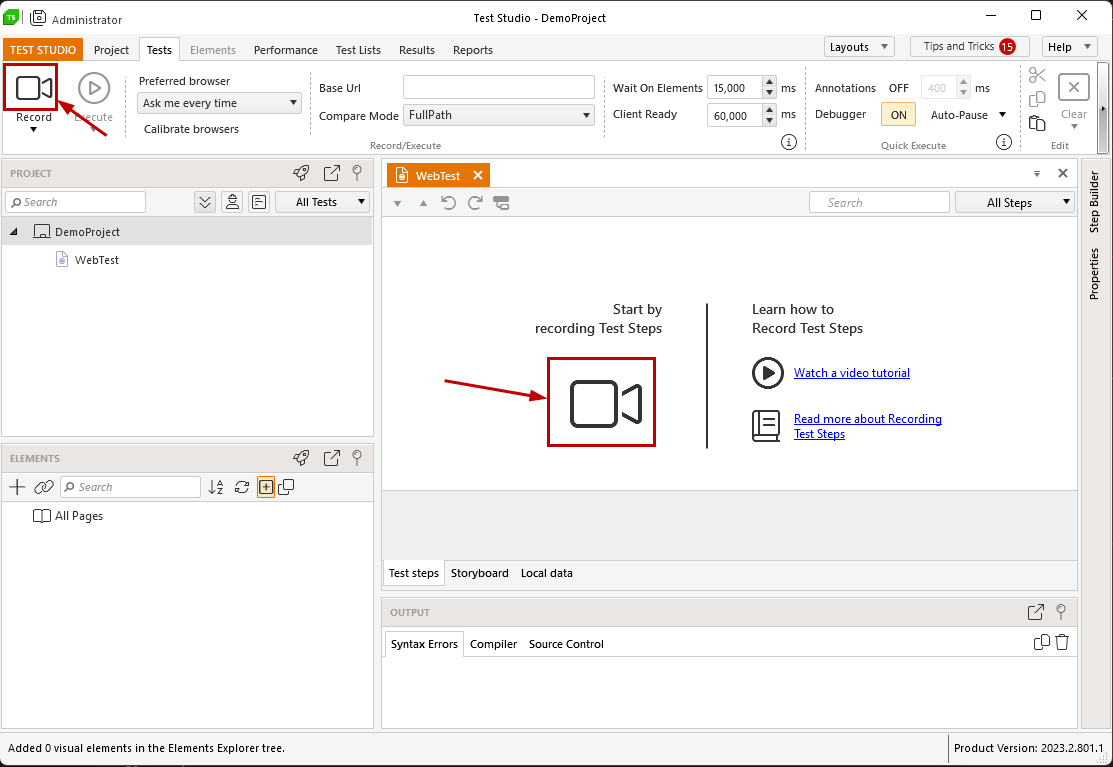Open the Auto-Pause dropdown arrow
The image size is (1113, 767).
click(x=1002, y=115)
